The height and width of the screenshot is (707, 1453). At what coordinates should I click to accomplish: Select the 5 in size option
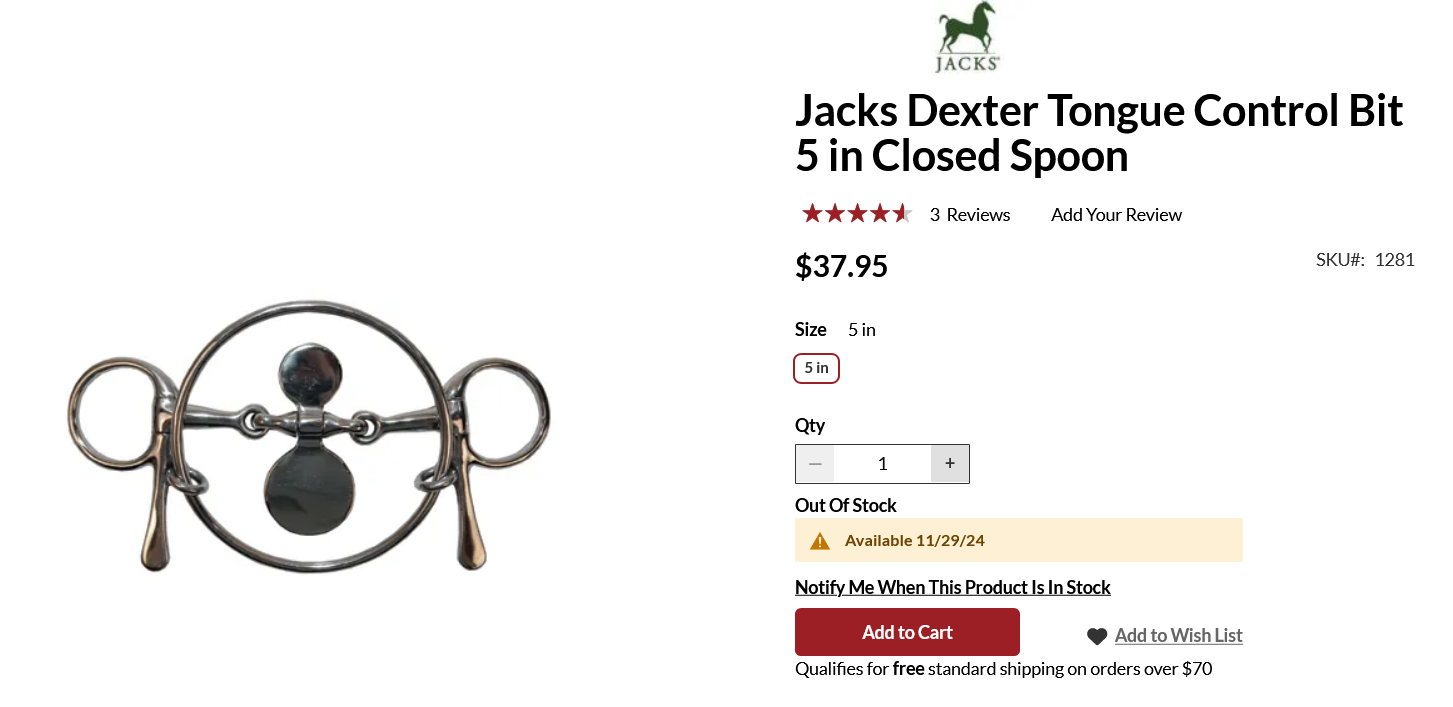pos(817,368)
